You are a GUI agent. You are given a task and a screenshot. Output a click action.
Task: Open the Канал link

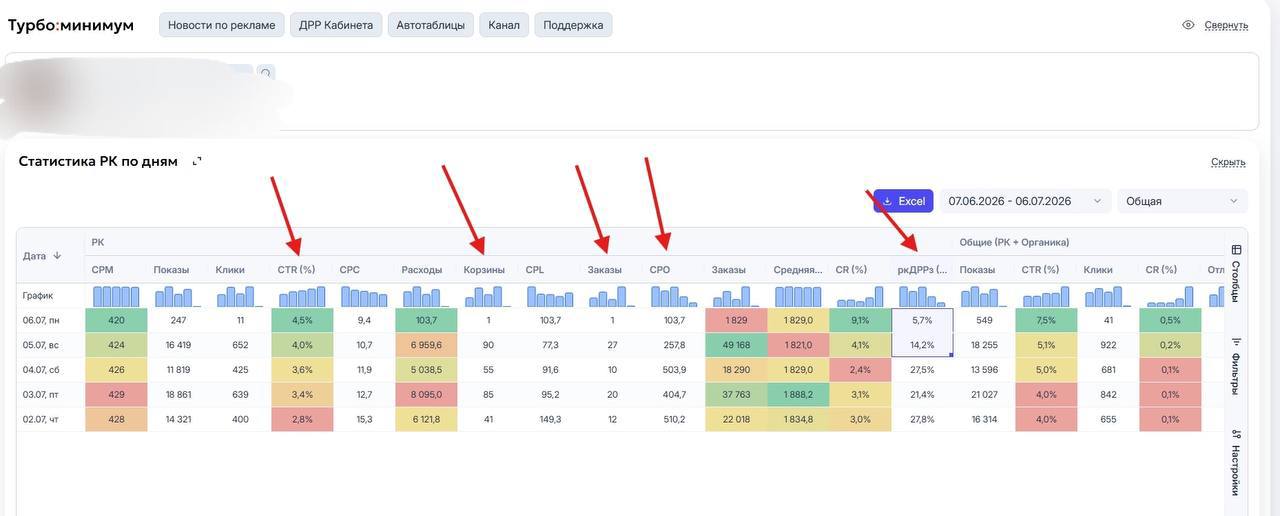(504, 25)
